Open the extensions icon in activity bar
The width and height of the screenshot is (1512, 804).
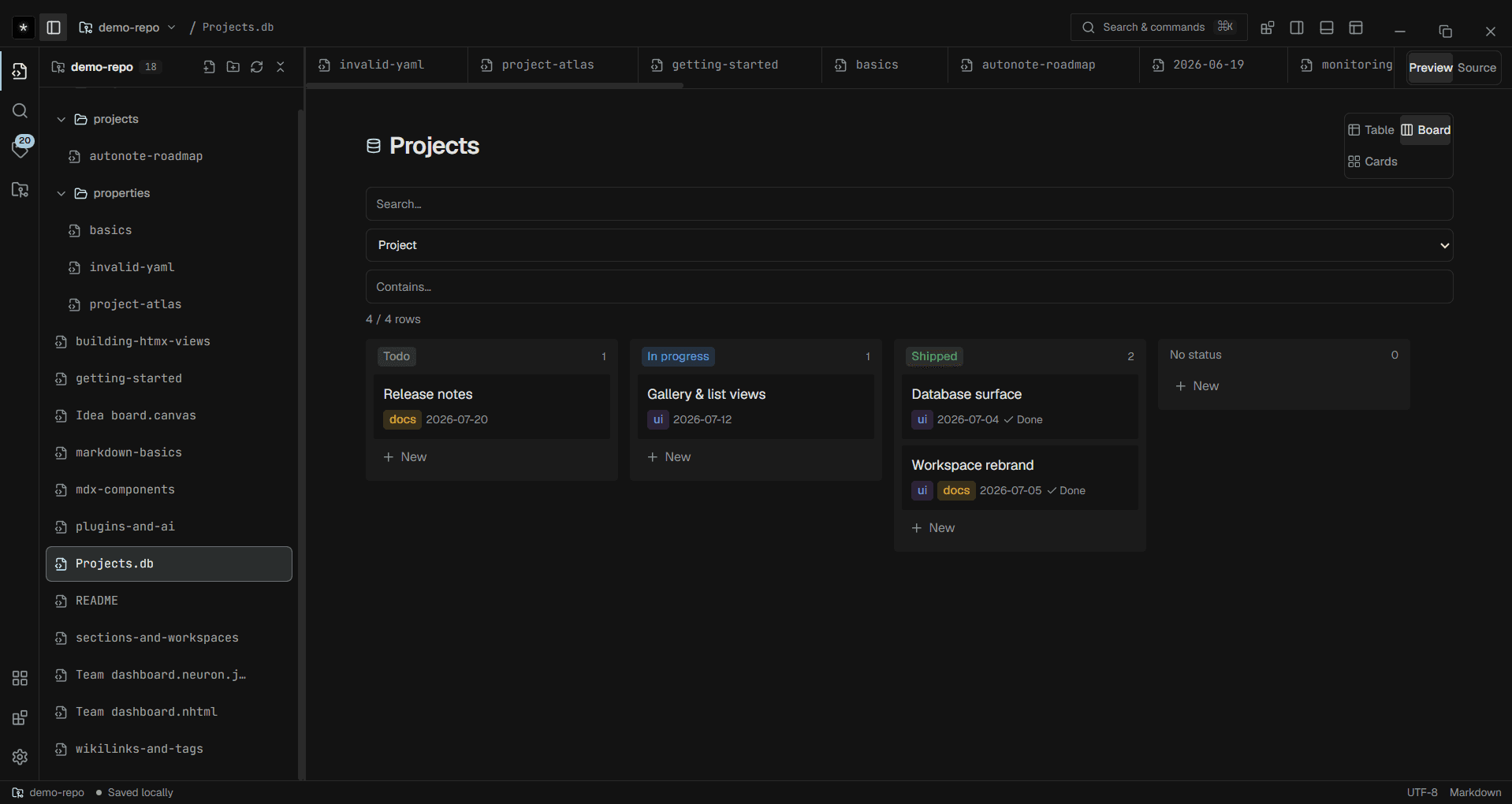point(20,717)
